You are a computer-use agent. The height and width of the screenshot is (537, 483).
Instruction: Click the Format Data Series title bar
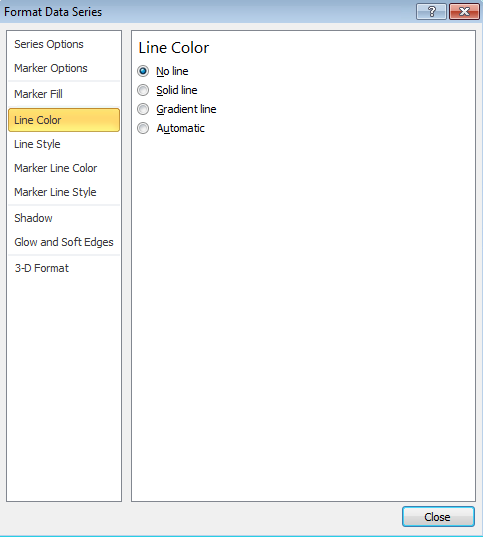[206, 12]
